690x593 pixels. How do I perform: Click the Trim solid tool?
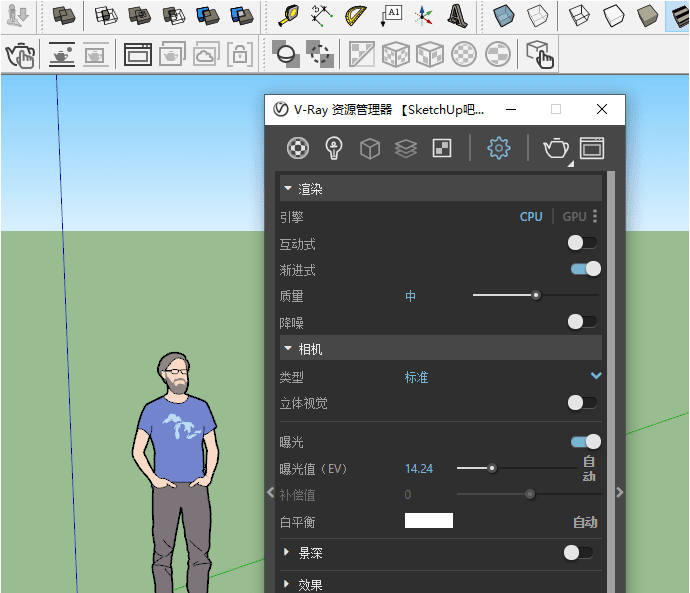click(208, 16)
